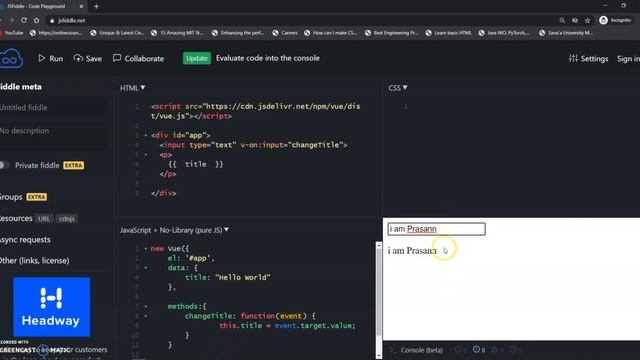640x360 pixels.
Task: Open the CSS panel dropdown
Action: click(x=398, y=88)
